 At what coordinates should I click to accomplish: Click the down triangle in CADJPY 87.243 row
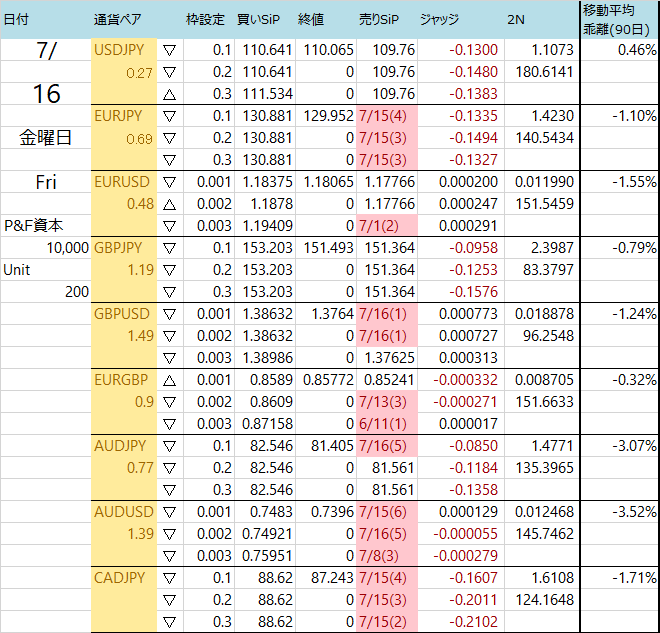point(169,578)
